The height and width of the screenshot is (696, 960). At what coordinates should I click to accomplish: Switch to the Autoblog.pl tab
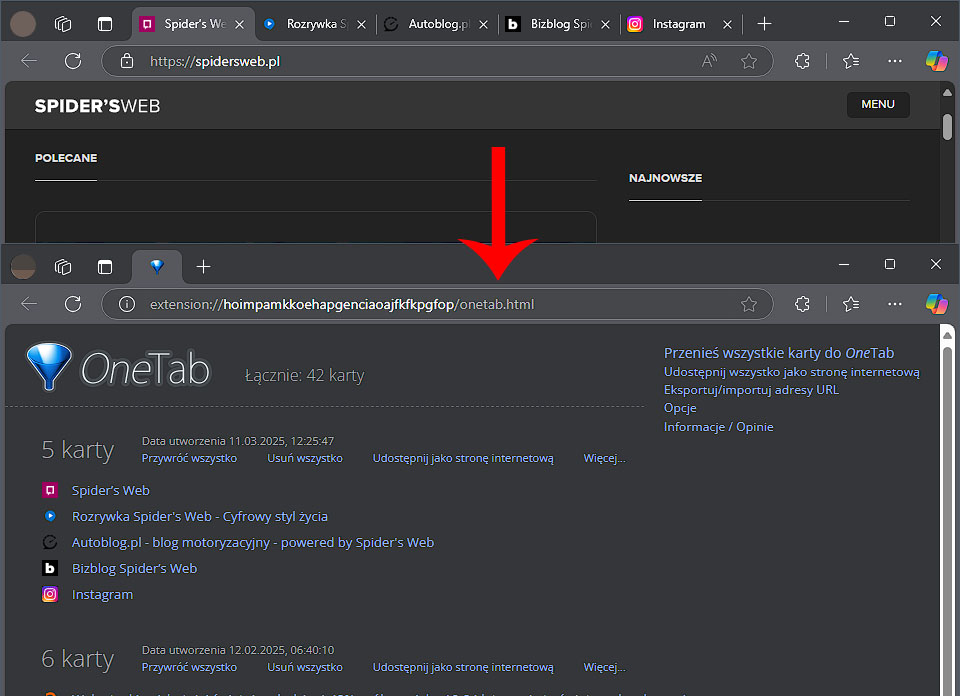(437, 24)
